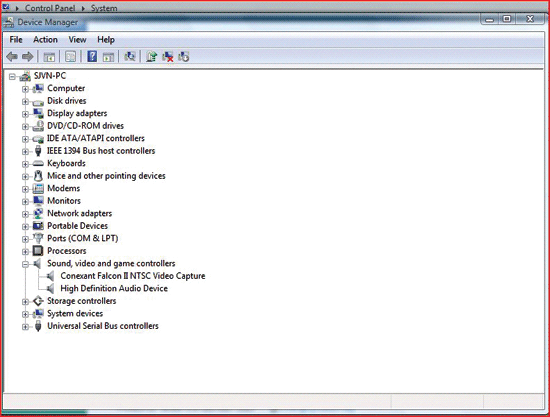Click the Uninstall device red-X icon
The width and height of the screenshot is (550, 417).
click(x=168, y=56)
